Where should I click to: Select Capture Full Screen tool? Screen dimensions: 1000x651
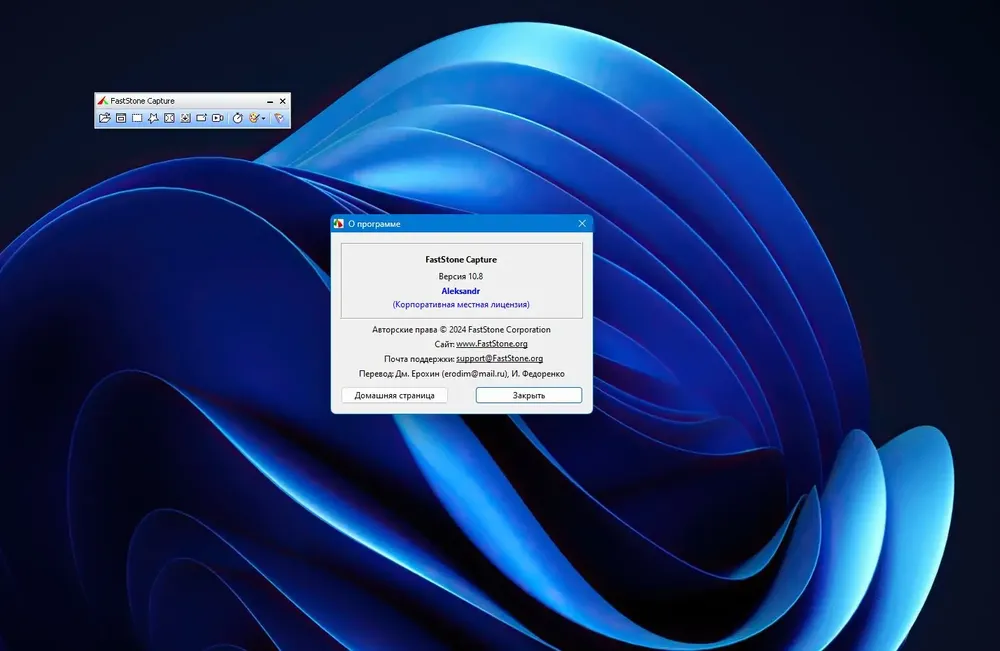169,118
